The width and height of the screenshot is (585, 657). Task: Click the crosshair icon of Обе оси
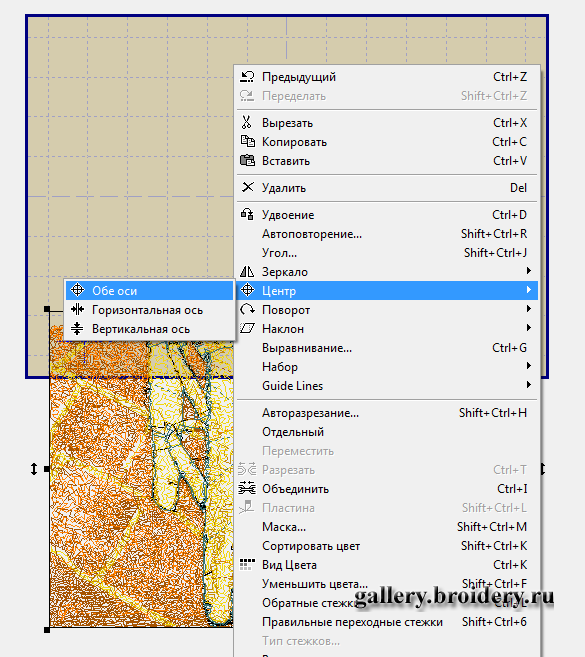pos(78,290)
